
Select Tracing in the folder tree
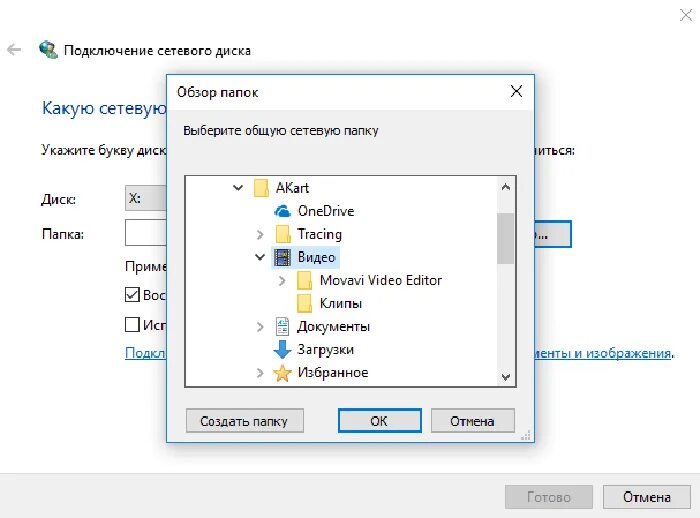coord(320,234)
